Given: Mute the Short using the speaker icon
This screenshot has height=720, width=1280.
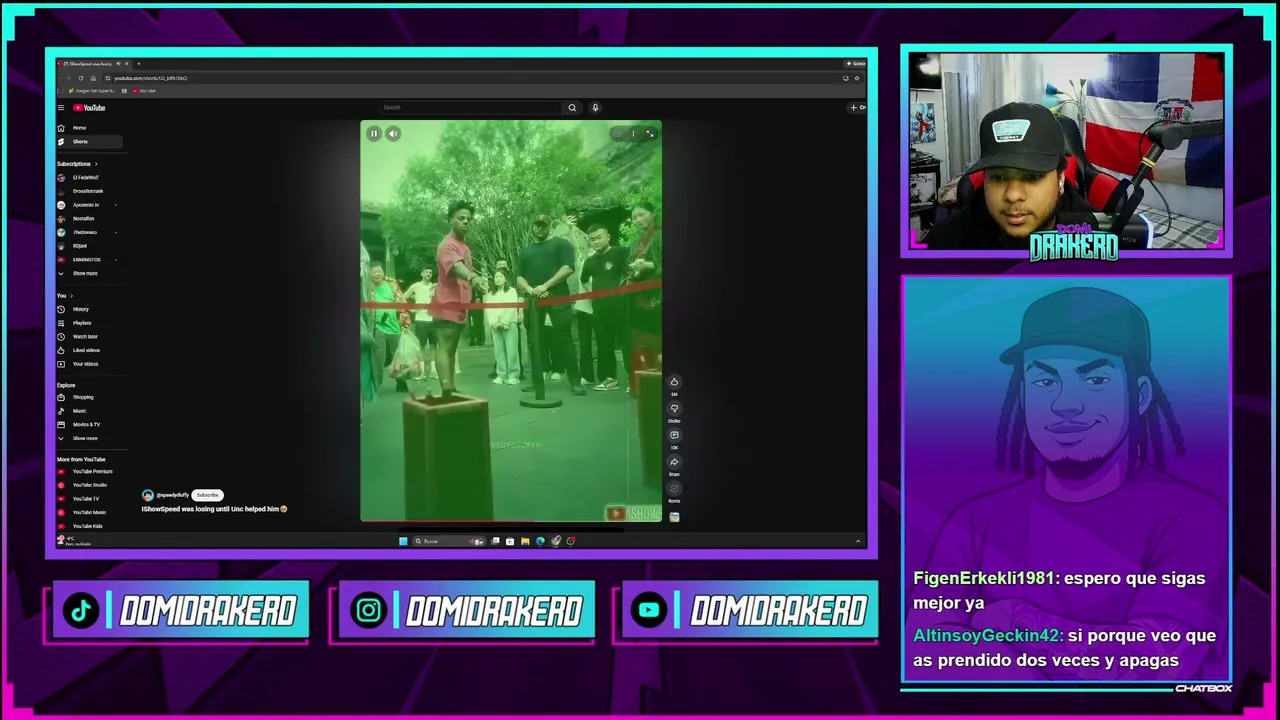Looking at the screenshot, I should (x=393, y=133).
